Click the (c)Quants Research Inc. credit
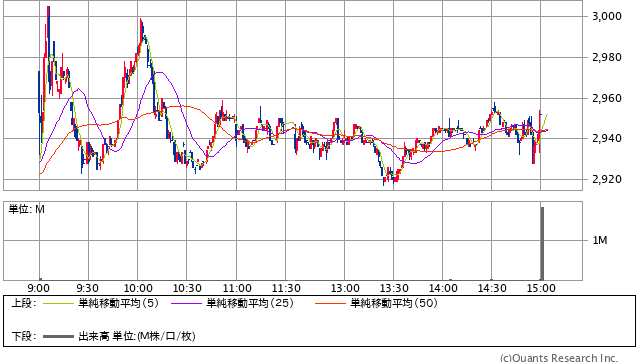Image resolution: width=638 pixels, height=362 pixels. [x=559, y=358]
